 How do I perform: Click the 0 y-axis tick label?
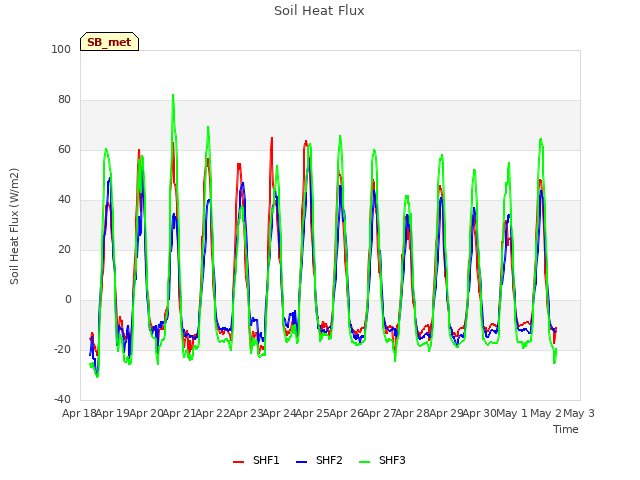point(68,300)
